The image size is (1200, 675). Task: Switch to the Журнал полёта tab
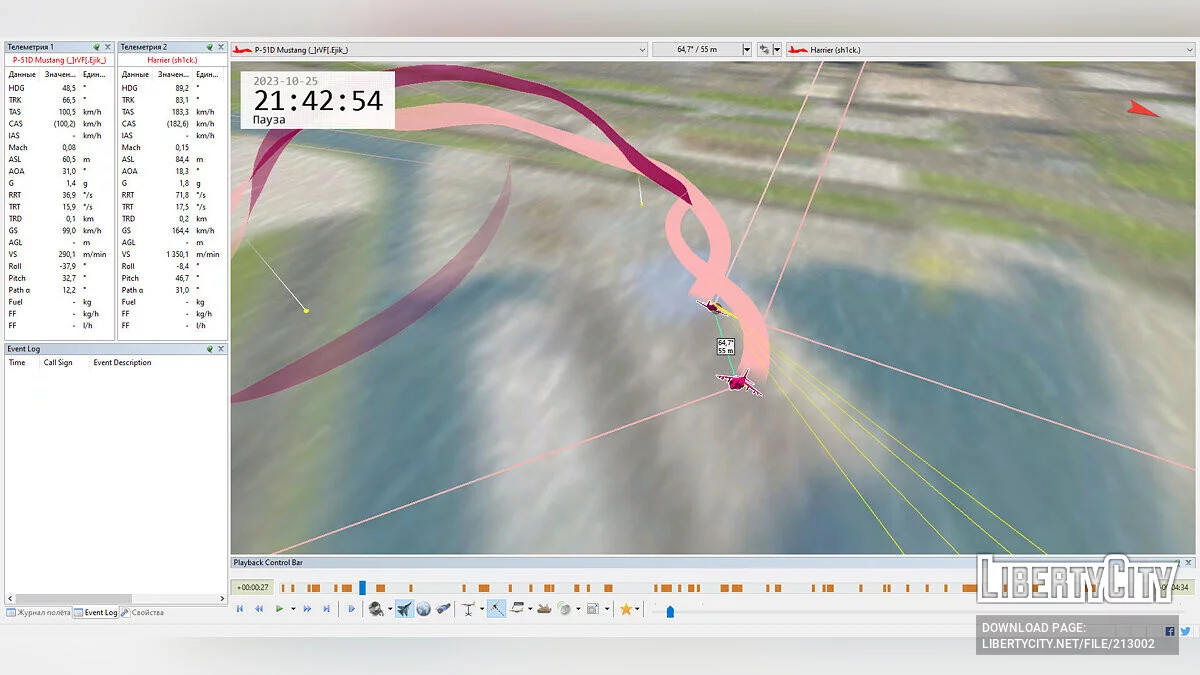point(40,613)
